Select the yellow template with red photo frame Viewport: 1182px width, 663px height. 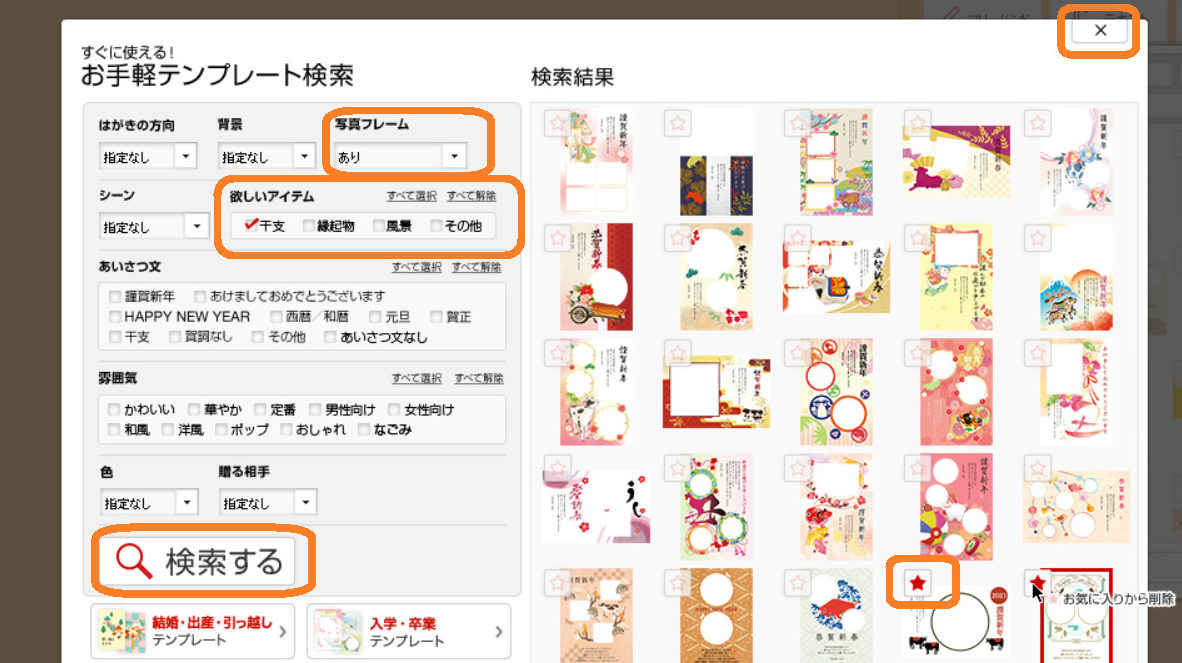956,277
